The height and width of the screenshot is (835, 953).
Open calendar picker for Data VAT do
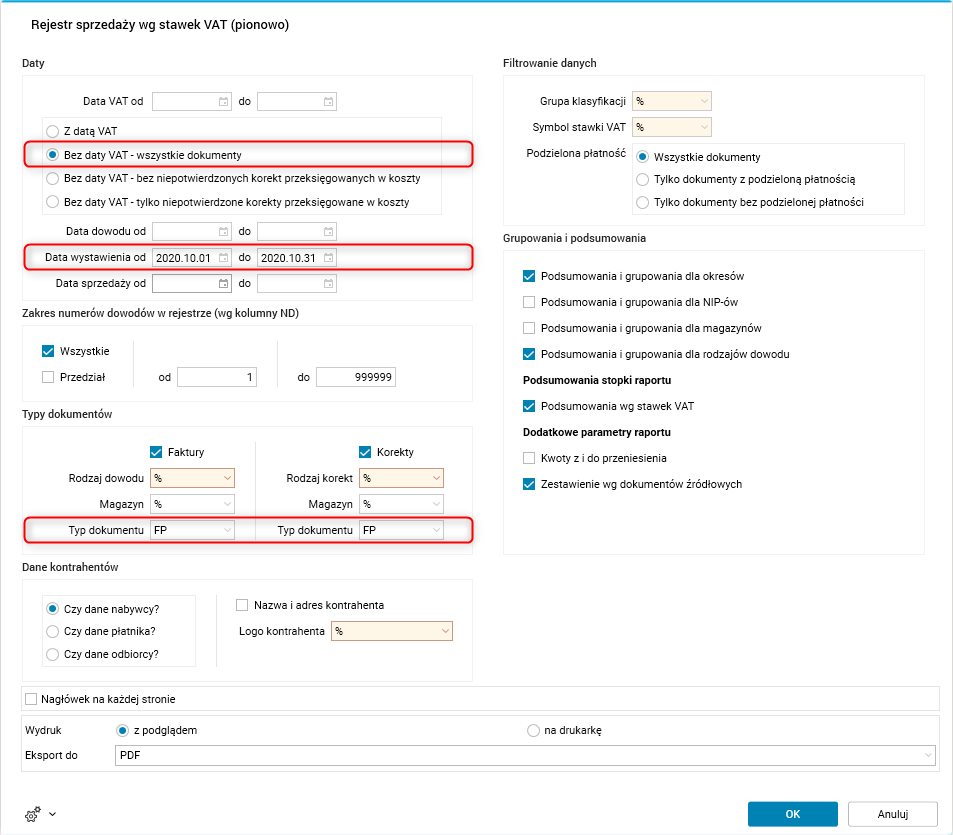click(328, 101)
